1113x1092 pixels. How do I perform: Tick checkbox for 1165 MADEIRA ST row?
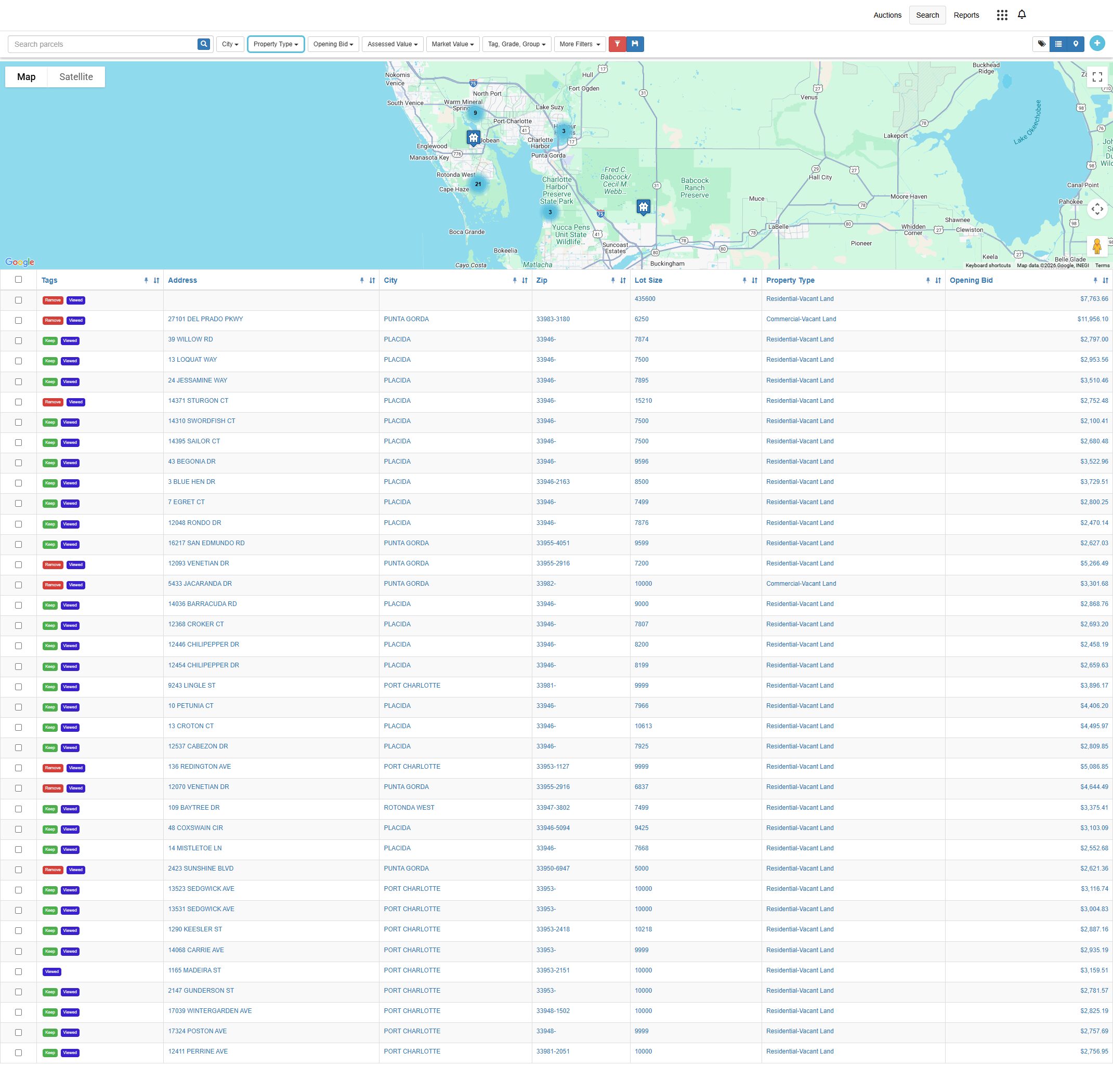pos(18,971)
